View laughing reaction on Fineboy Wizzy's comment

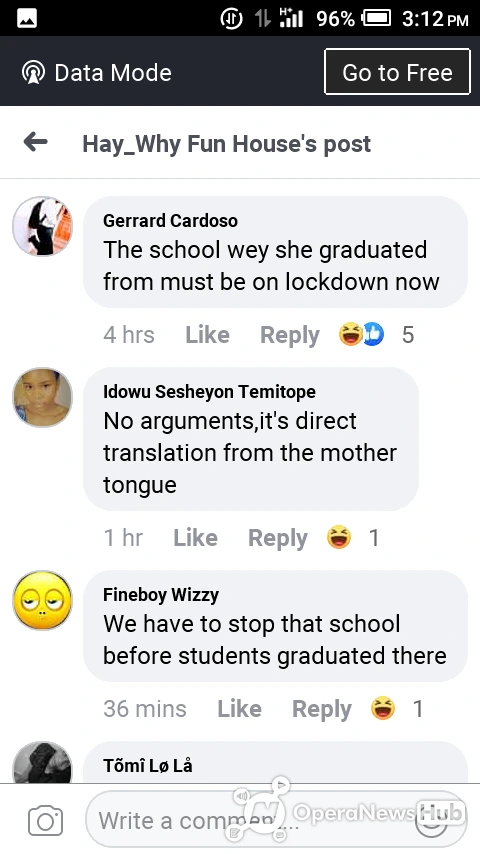pos(382,708)
